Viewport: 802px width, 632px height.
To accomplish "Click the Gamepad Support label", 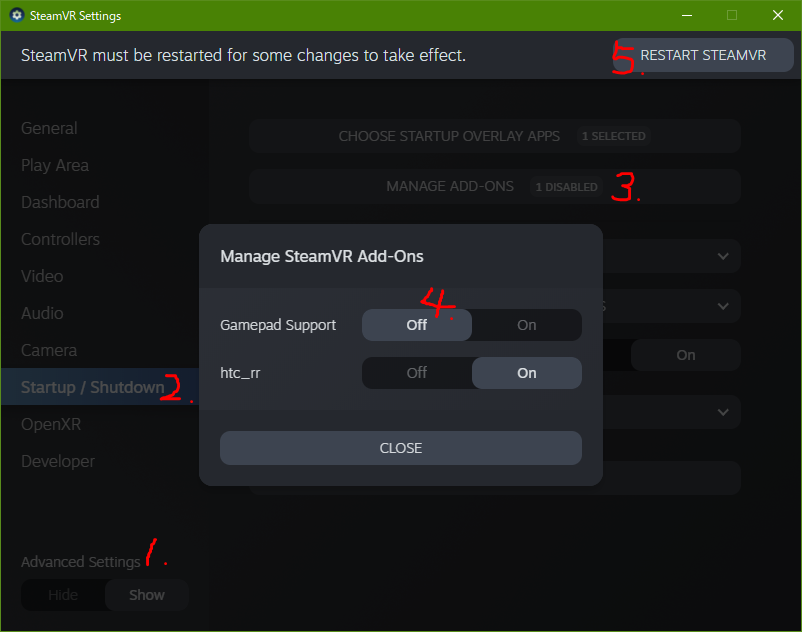I will pyautogui.click(x=278, y=325).
